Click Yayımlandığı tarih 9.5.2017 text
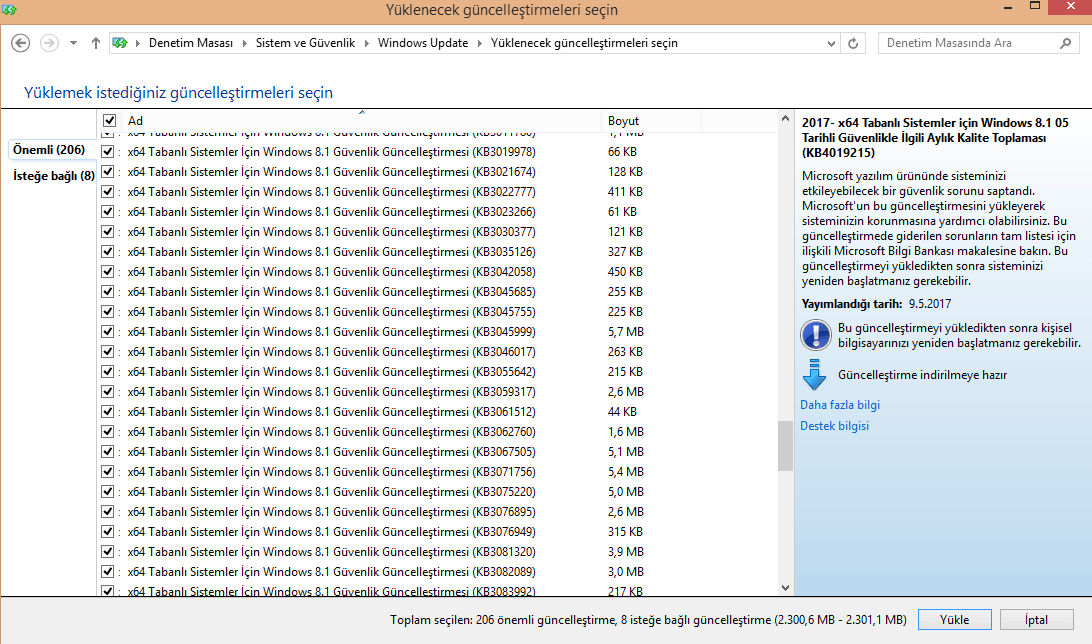The height and width of the screenshot is (644, 1092). point(876,304)
